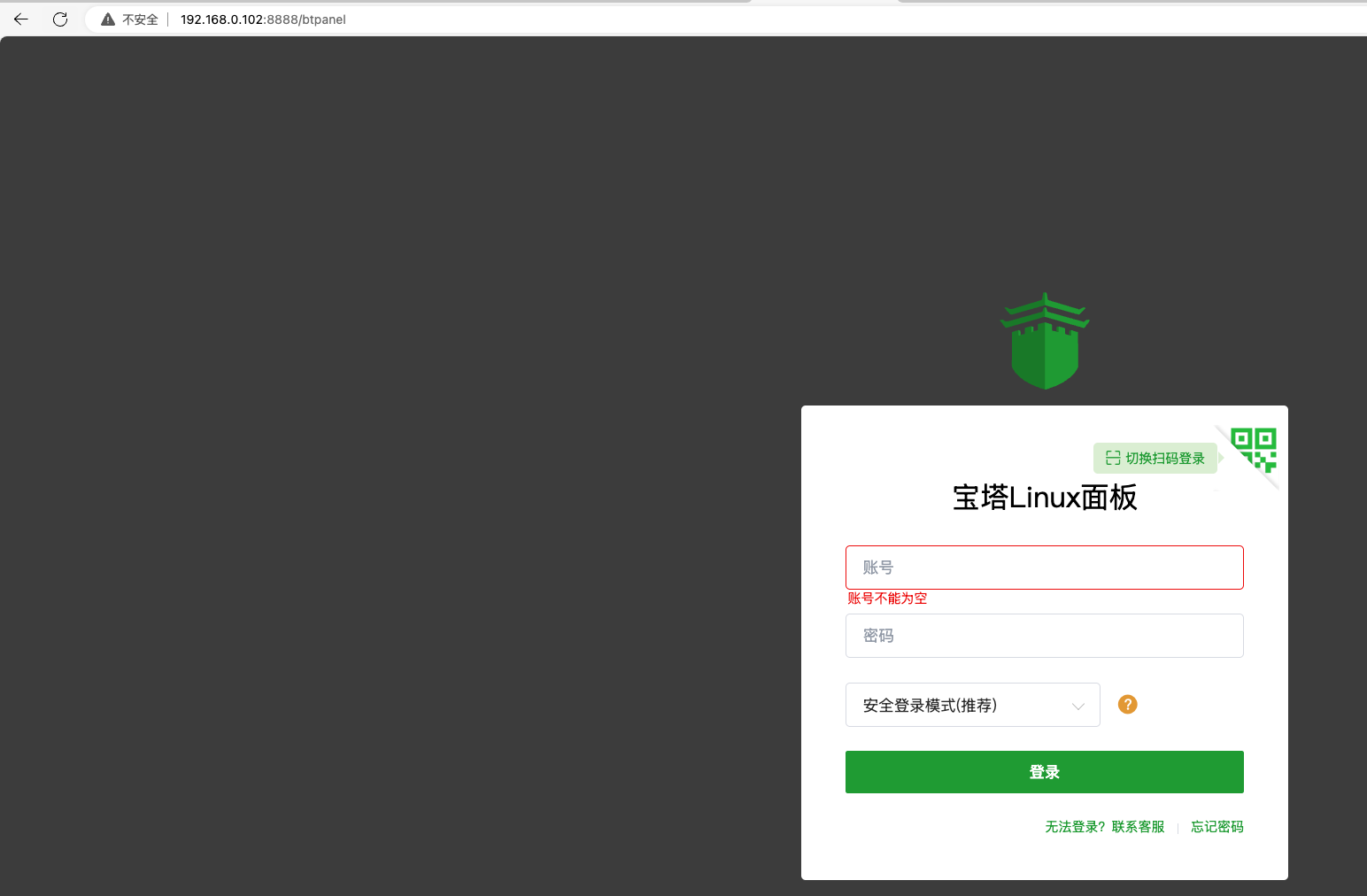This screenshot has width=1367, height=896.
Task: Click the 宝塔Linux面板 title text
Action: tap(1045, 498)
